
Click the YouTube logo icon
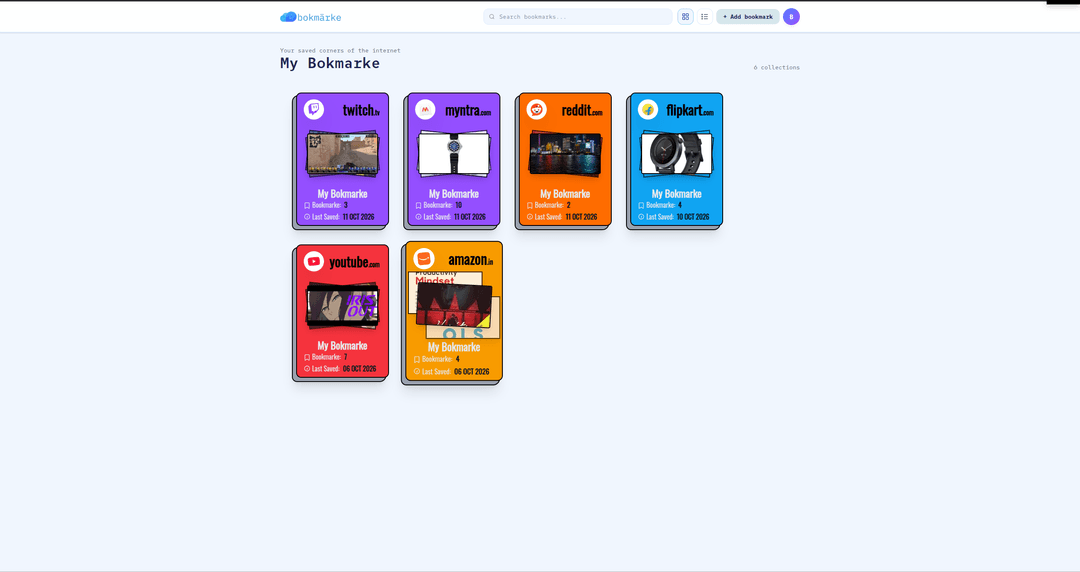point(314,261)
